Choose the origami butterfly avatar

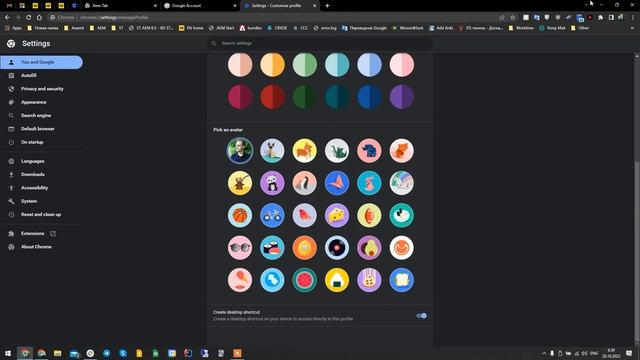[x=337, y=183]
